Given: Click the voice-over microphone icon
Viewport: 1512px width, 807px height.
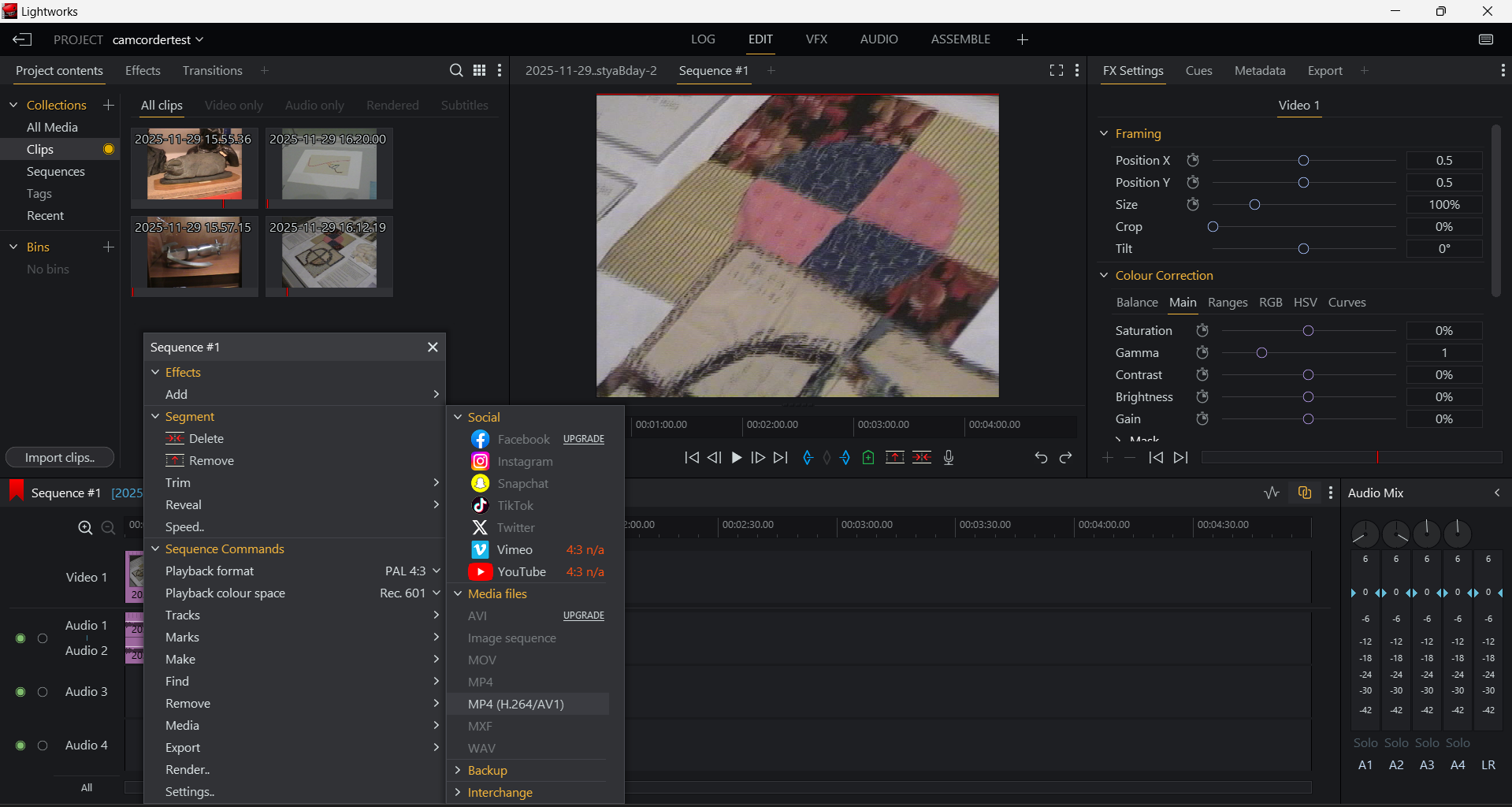Looking at the screenshot, I should [x=949, y=458].
